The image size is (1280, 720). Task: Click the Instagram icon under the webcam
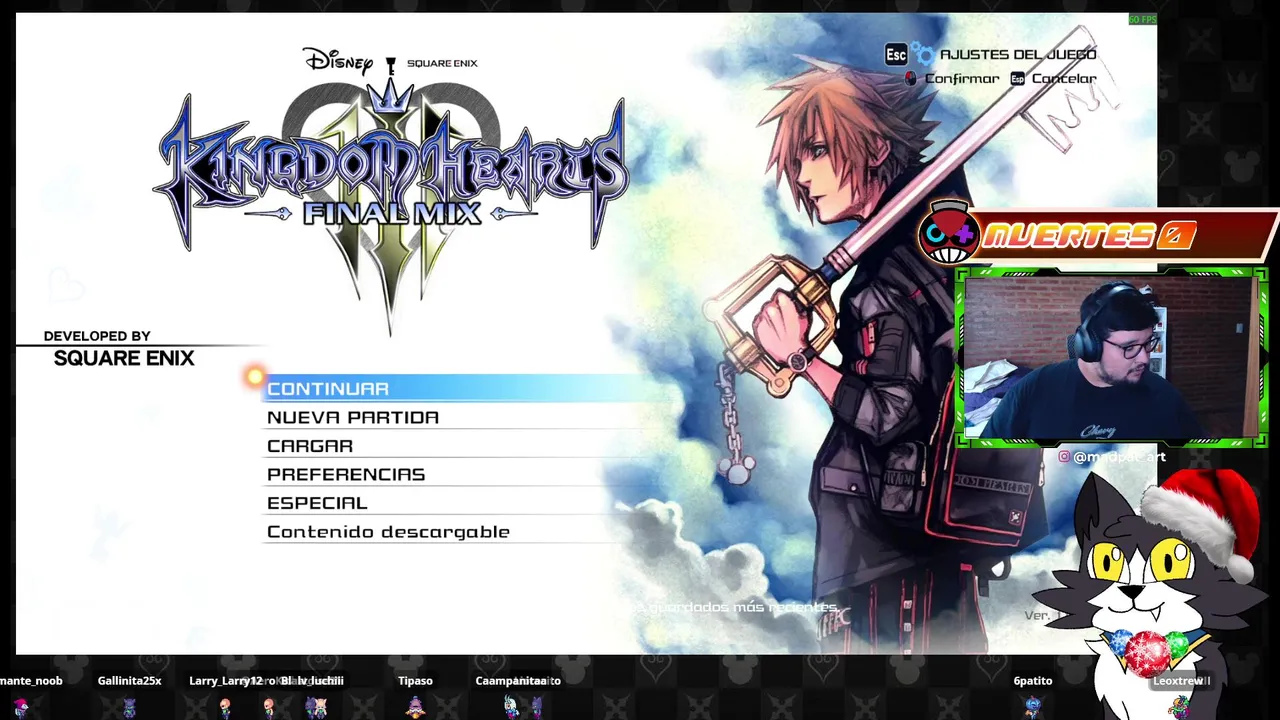tap(1064, 456)
